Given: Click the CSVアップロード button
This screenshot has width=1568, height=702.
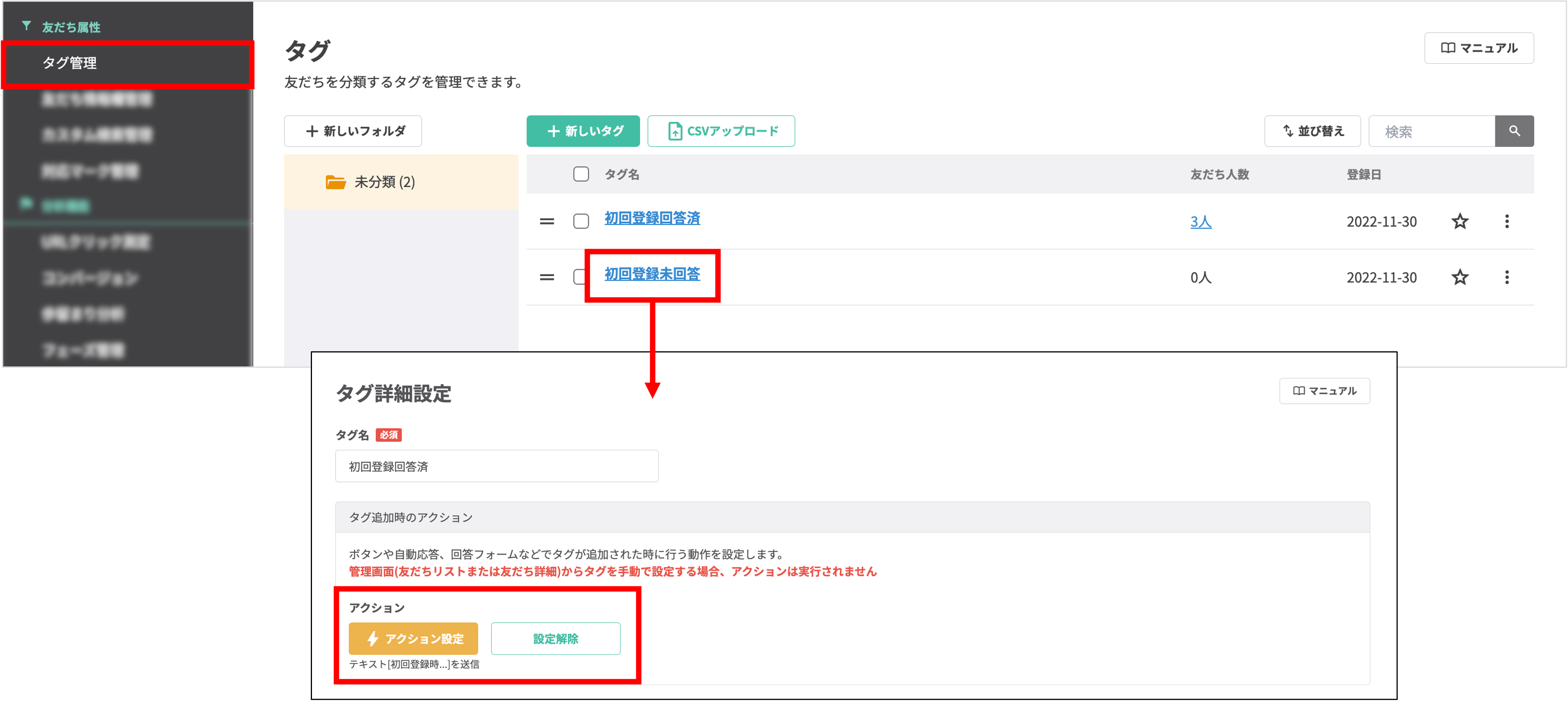Looking at the screenshot, I should [721, 131].
